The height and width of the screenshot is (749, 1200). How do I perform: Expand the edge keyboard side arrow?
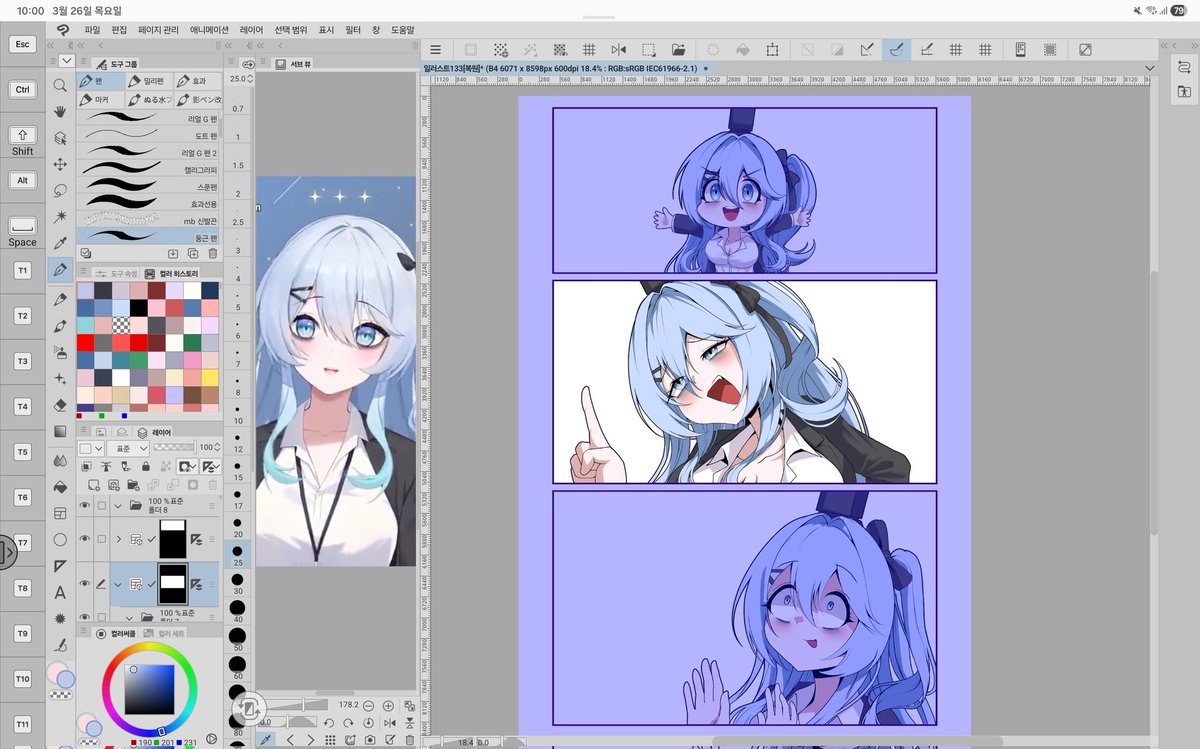8,551
